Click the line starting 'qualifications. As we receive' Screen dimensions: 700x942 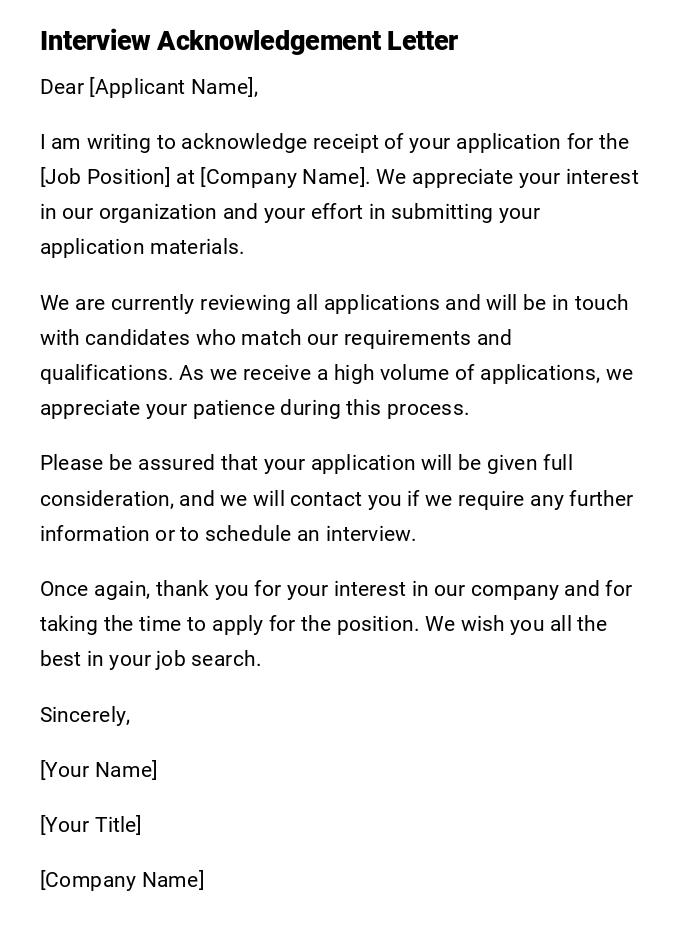[336, 373]
